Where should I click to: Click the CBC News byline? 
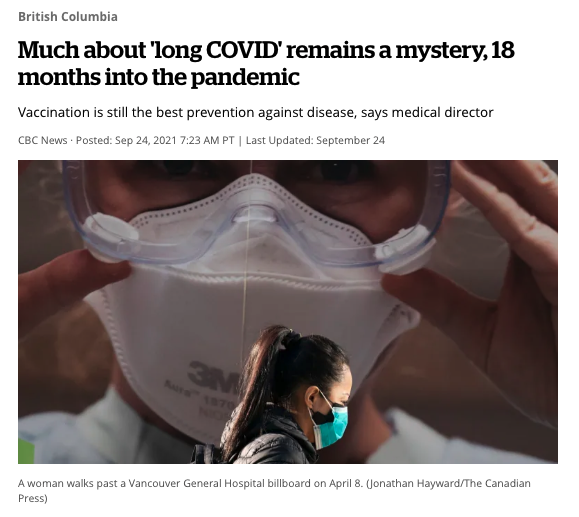tap(43, 140)
